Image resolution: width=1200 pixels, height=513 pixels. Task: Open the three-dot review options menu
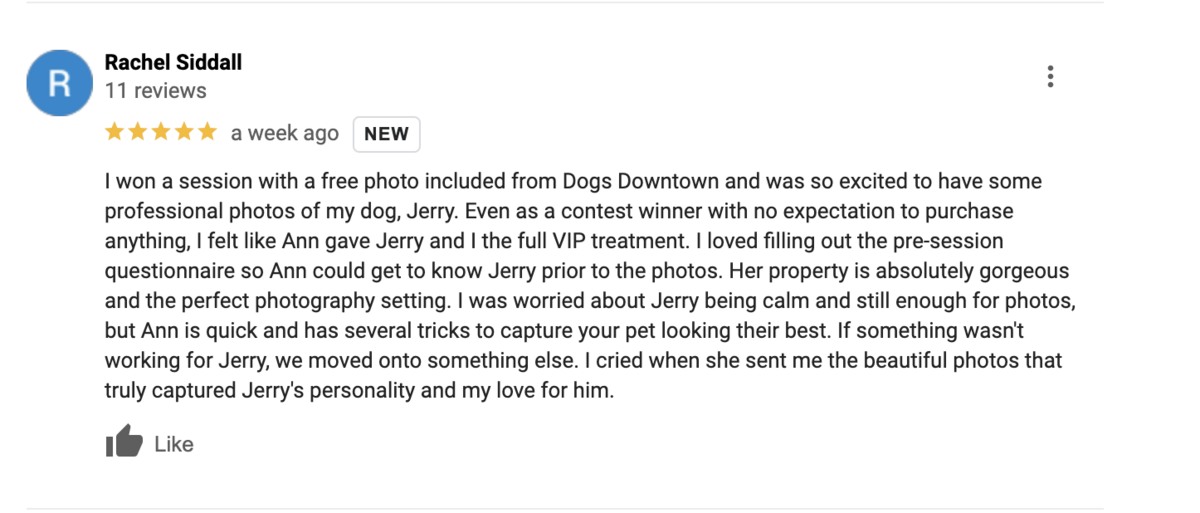pyautogui.click(x=1050, y=77)
